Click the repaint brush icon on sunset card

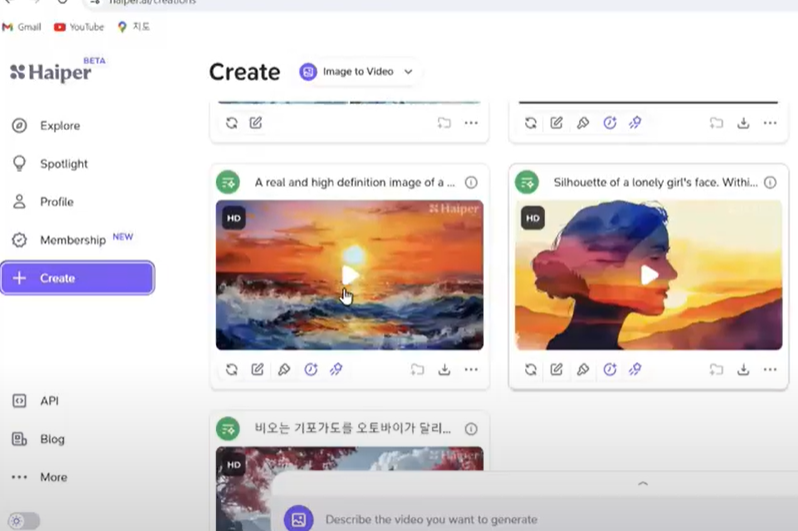pyautogui.click(x=284, y=370)
